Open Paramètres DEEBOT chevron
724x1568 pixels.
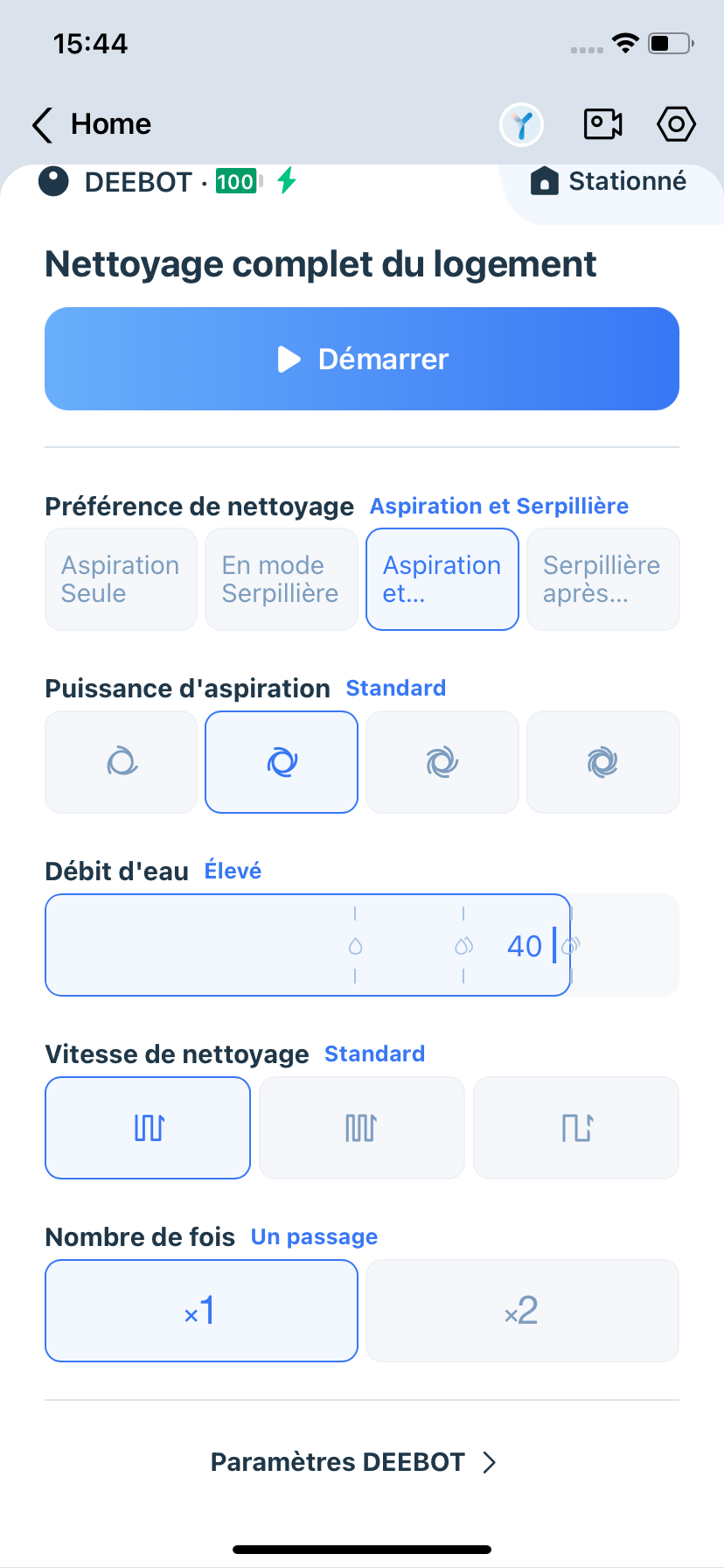(490, 1462)
